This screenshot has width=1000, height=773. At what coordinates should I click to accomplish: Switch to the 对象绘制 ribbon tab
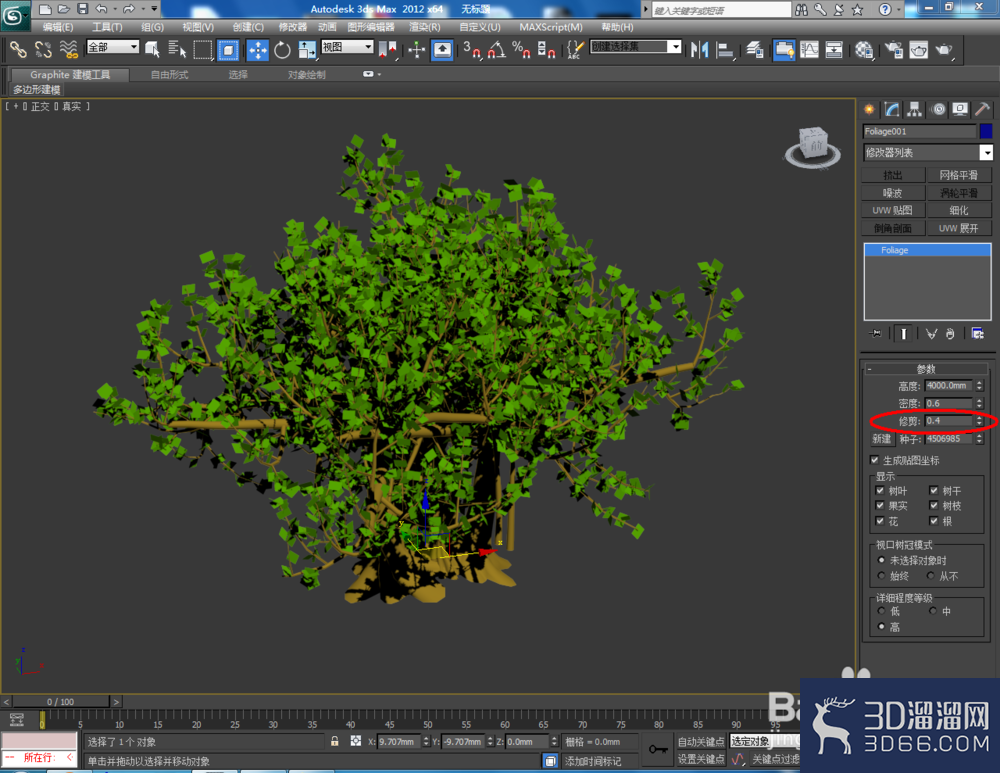306,75
